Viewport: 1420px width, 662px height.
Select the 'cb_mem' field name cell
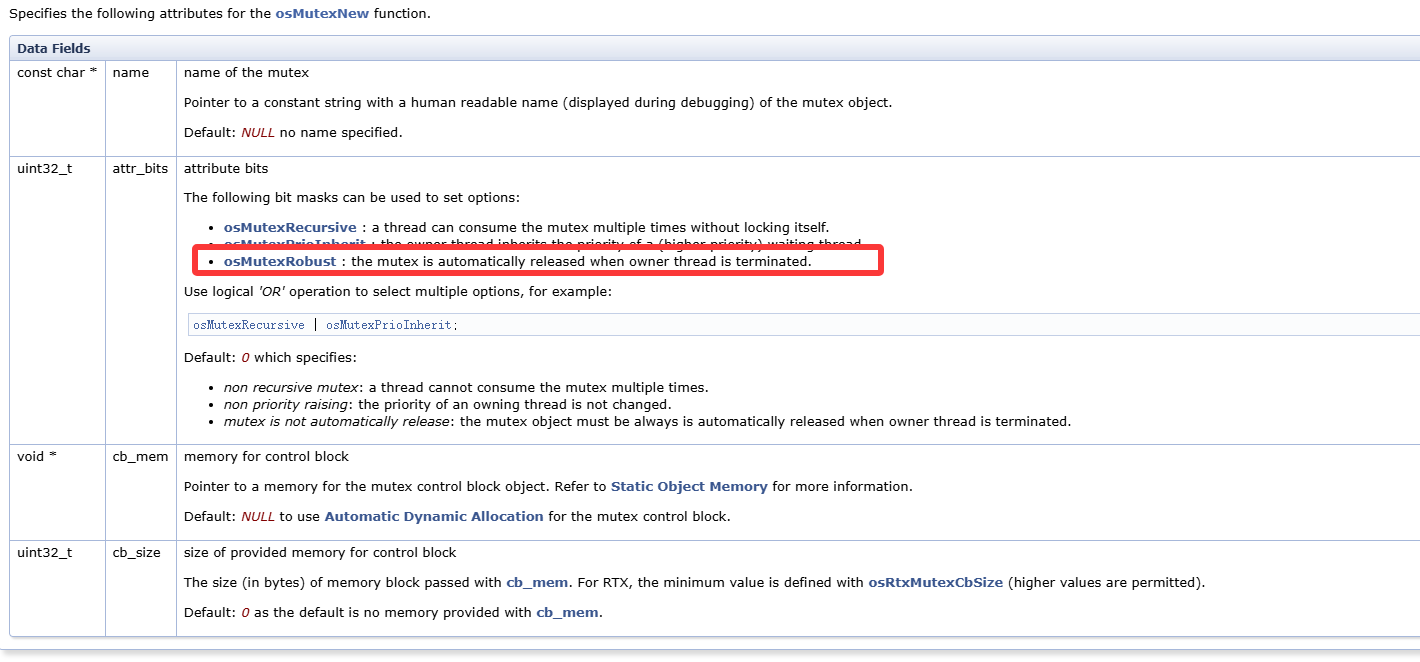pyautogui.click(x=135, y=456)
